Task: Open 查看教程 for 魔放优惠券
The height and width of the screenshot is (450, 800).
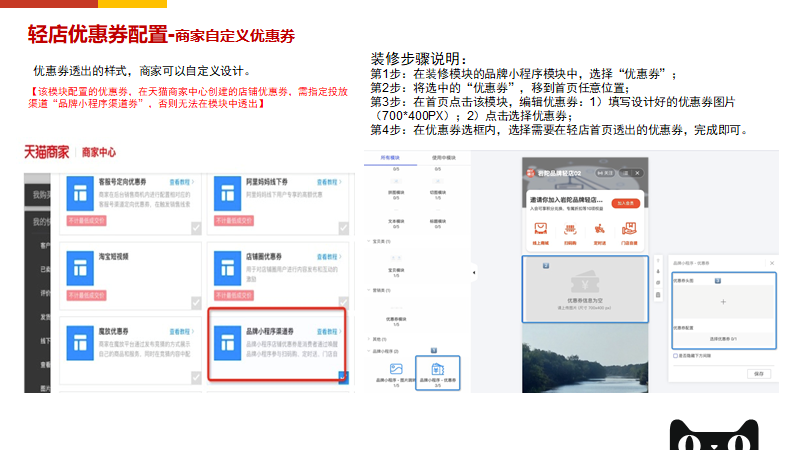Action: coord(181,332)
